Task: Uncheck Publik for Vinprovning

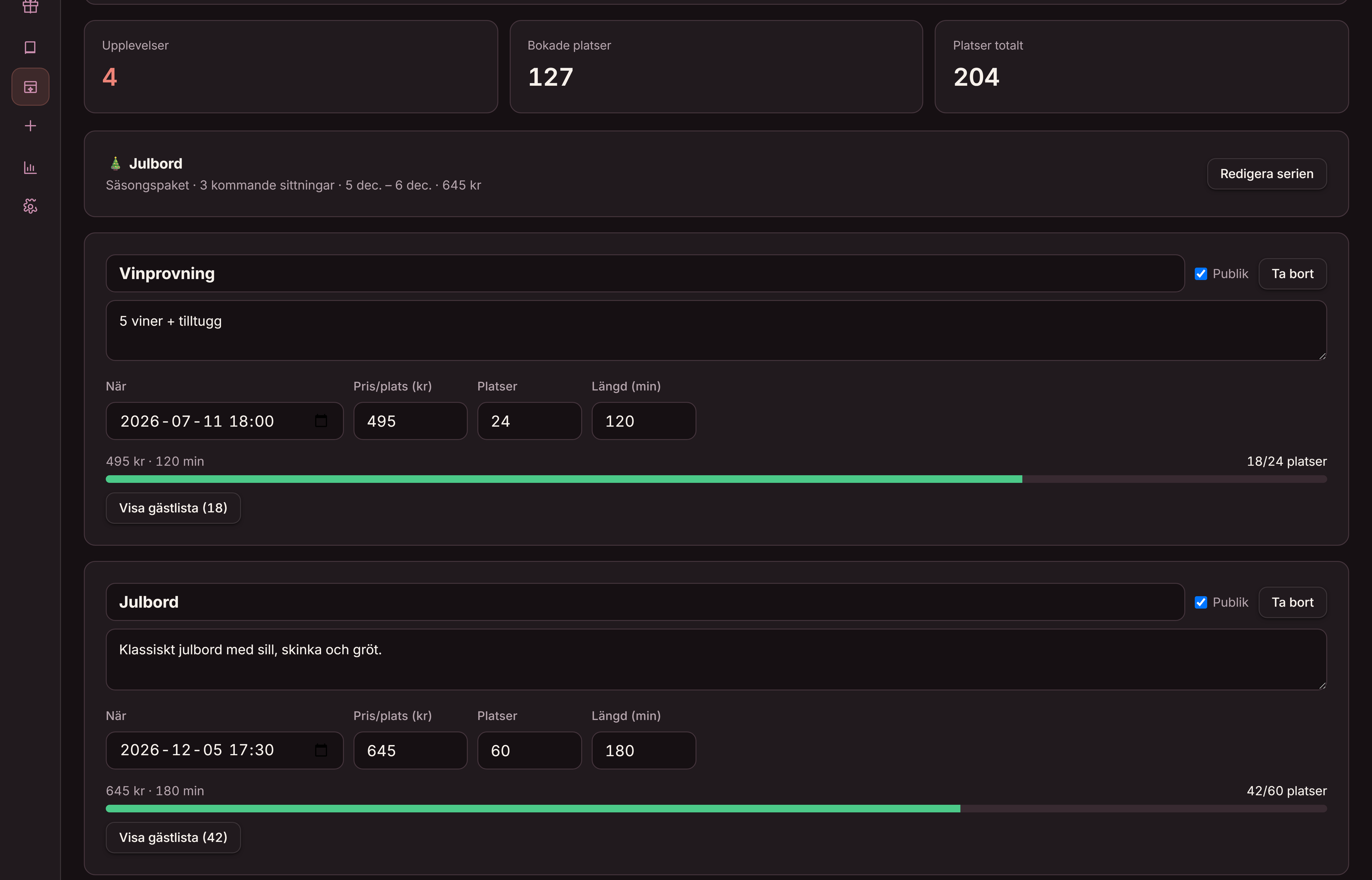Action: tap(1200, 274)
